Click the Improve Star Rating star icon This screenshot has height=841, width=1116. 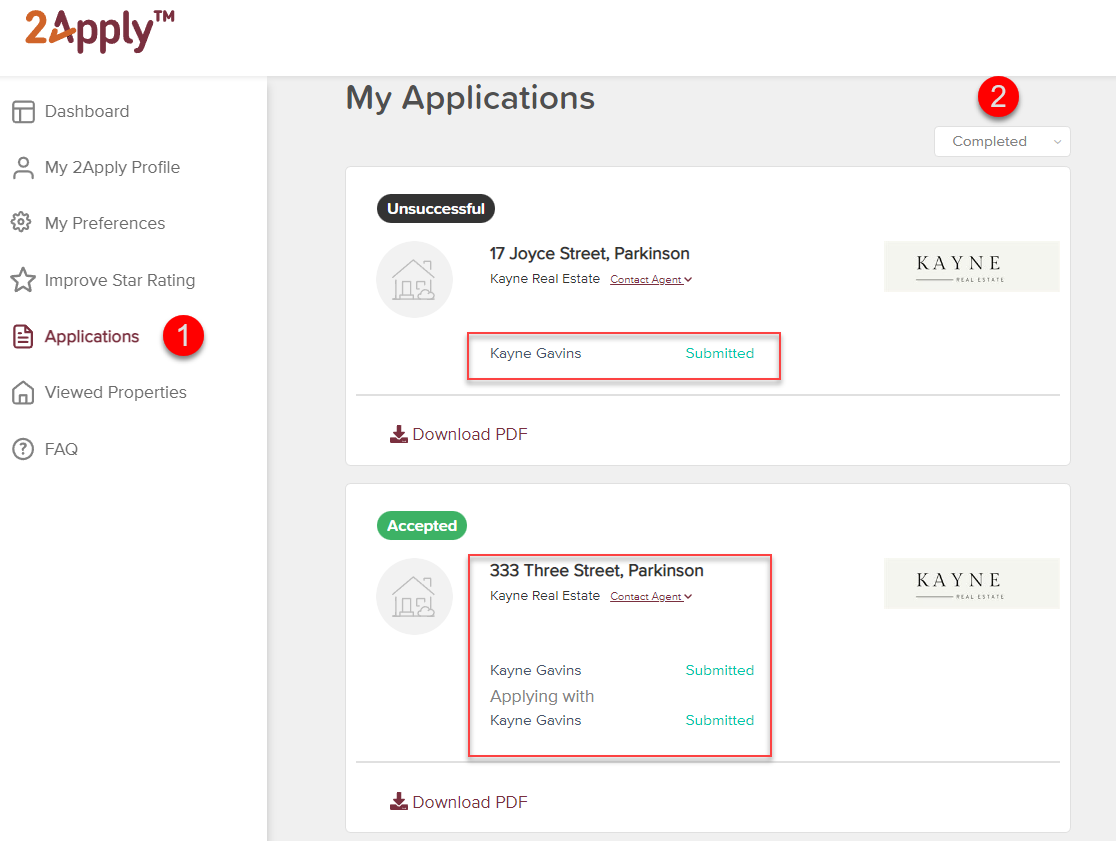click(23, 280)
